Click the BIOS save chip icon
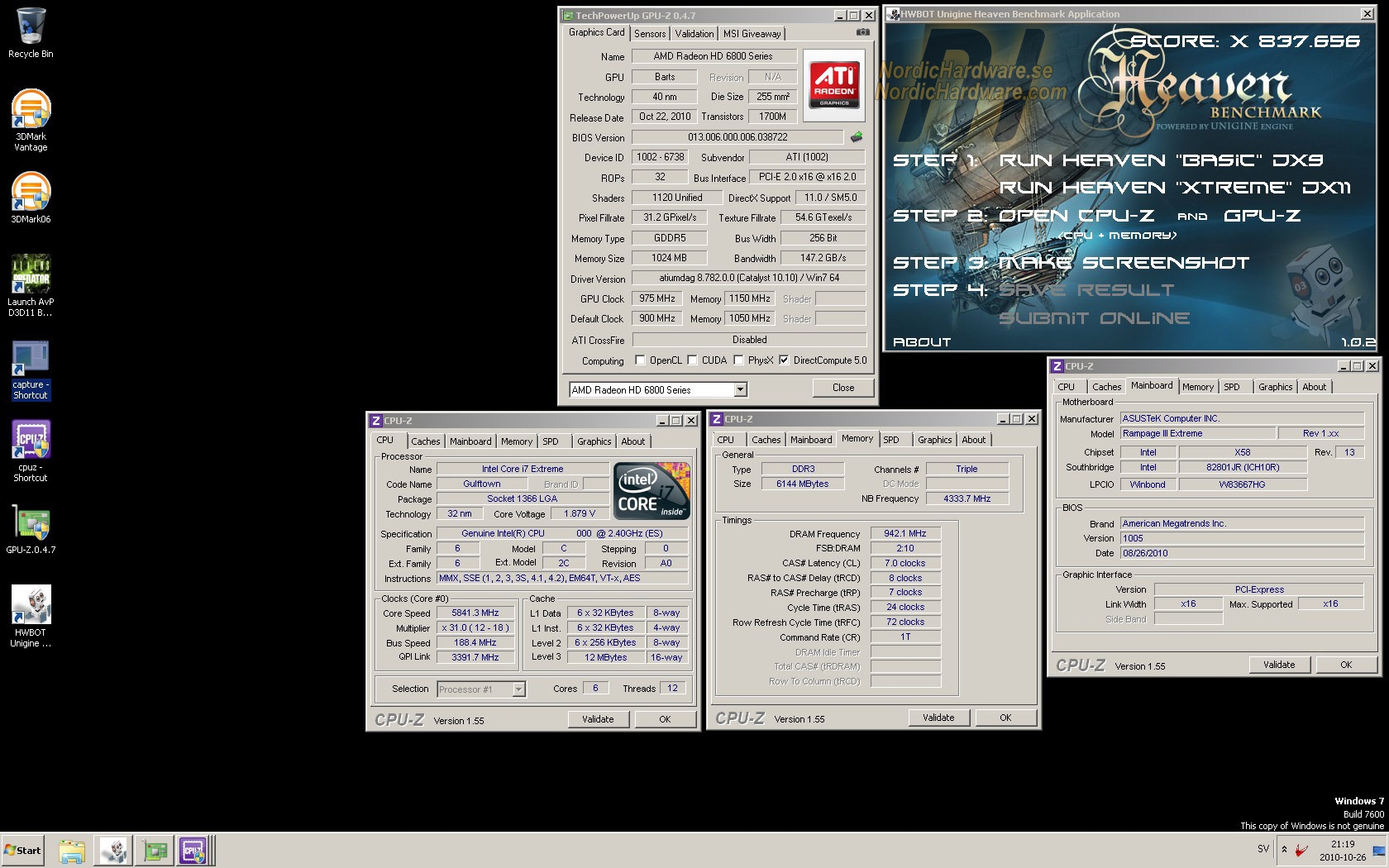The width and height of the screenshot is (1389, 868). tap(857, 137)
